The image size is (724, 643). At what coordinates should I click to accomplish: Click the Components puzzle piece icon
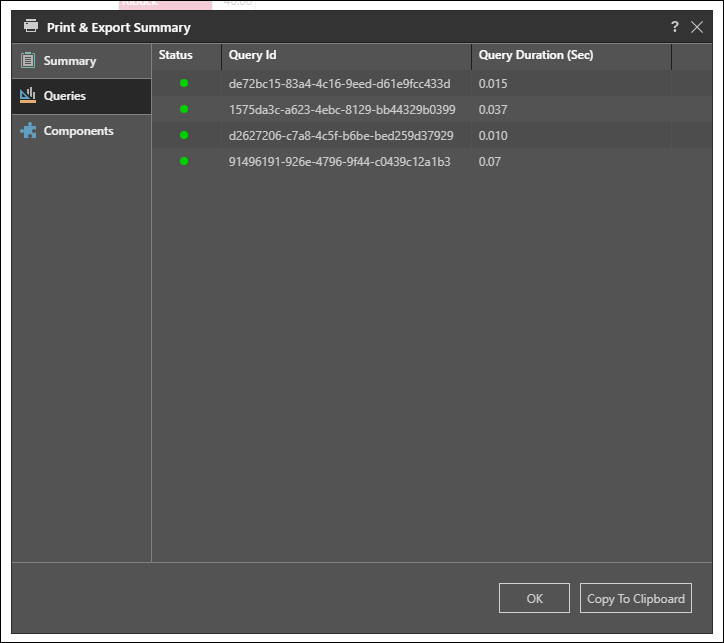pos(28,131)
